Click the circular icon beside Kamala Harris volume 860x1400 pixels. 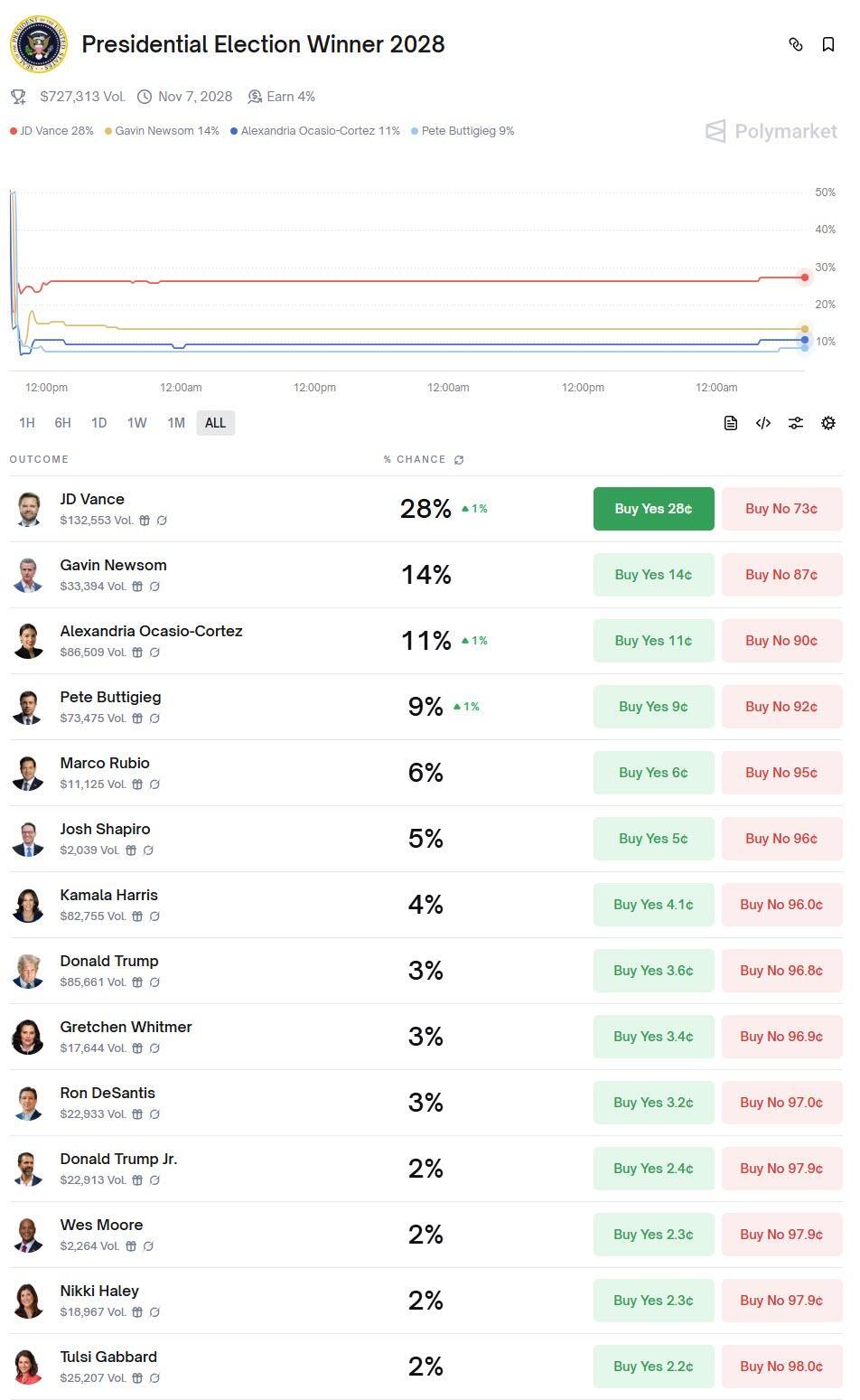[x=154, y=916]
